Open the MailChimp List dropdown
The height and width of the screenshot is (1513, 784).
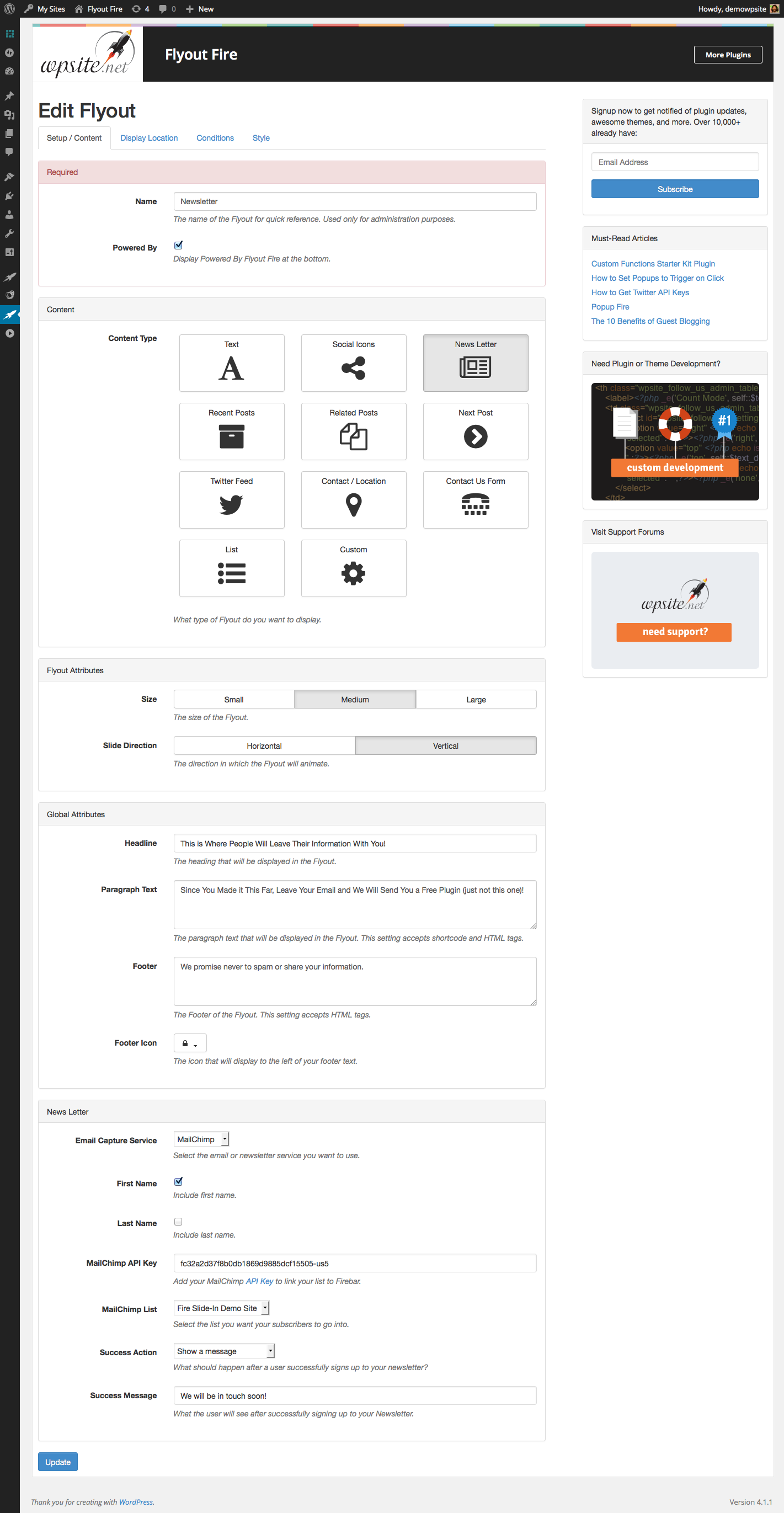point(221,1307)
